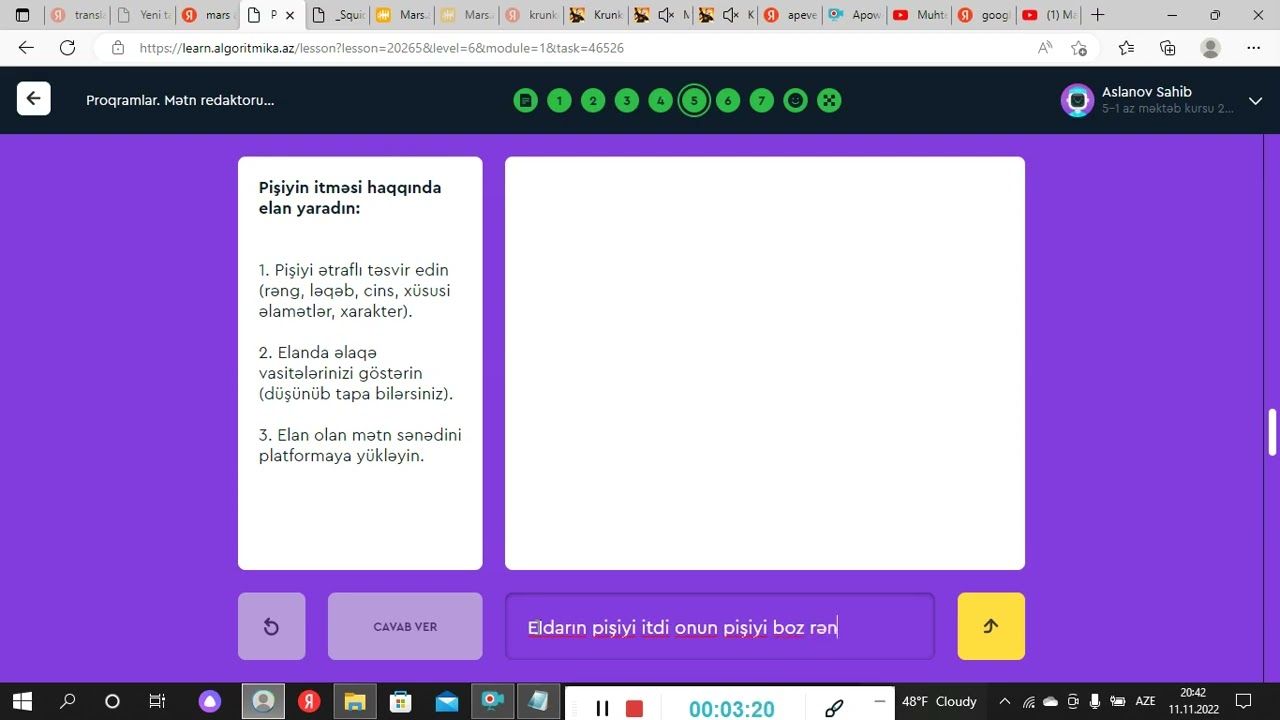Open the last checkered step icon
The image size is (1280, 720).
pos(829,100)
